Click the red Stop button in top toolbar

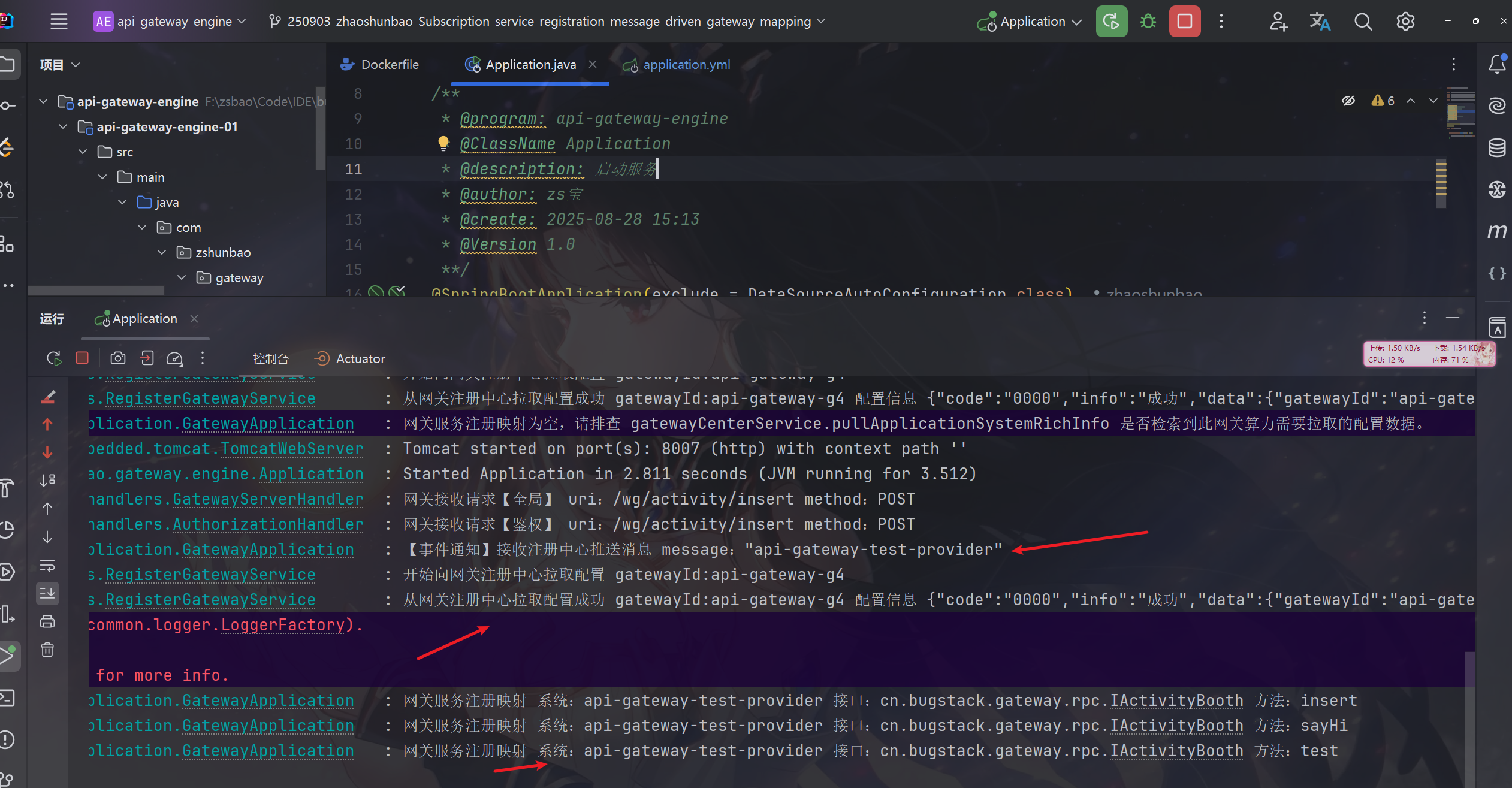[x=1184, y=22]
